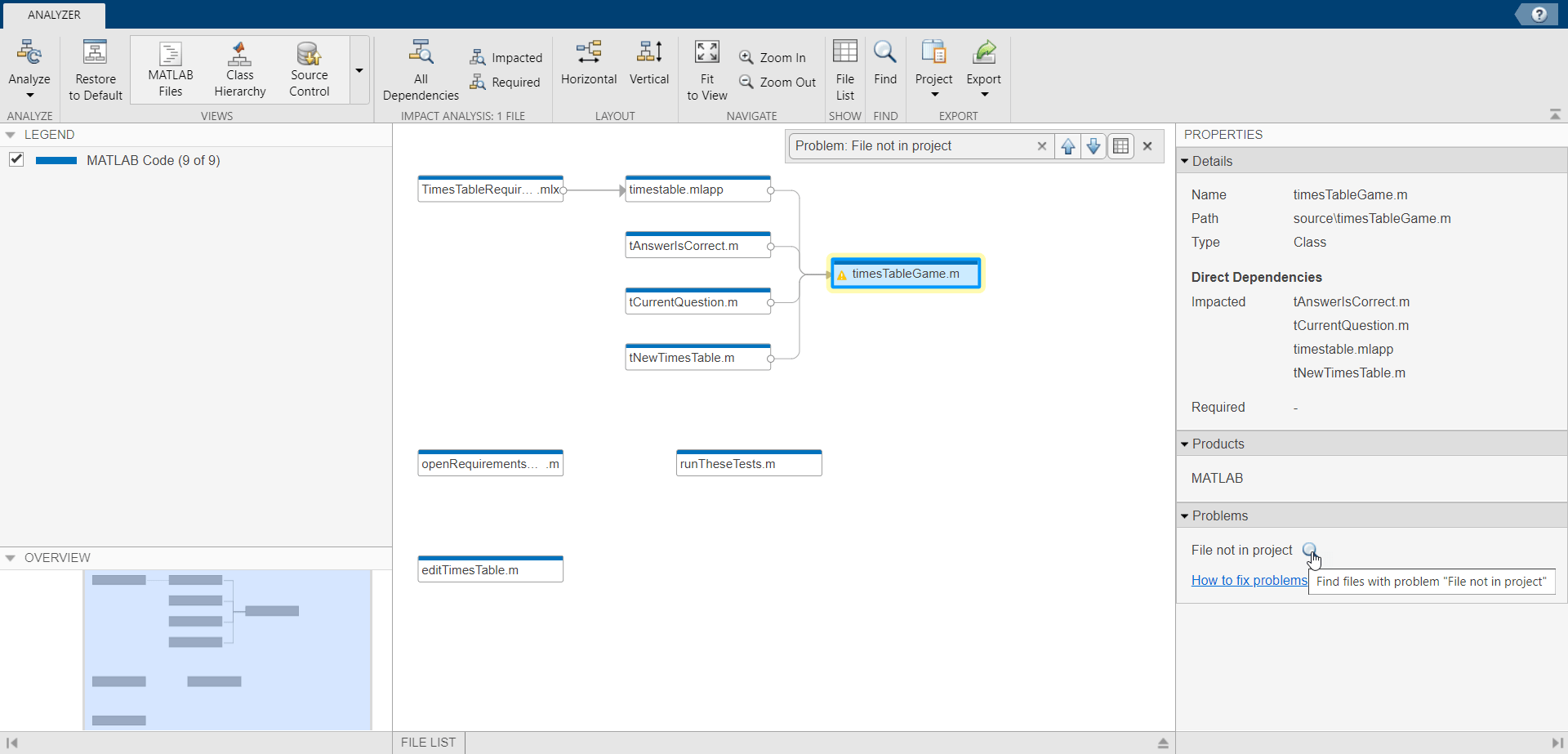Collapse the Legend panel
Image resolution: width=1568 pixels, height=754 pixels.
point(11,135)
